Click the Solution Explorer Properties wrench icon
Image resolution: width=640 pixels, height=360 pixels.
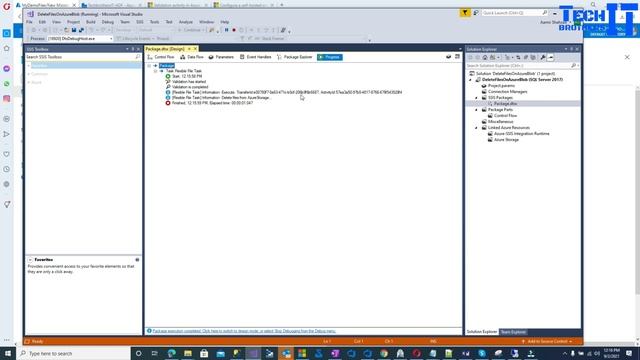(x=543, y=58)
